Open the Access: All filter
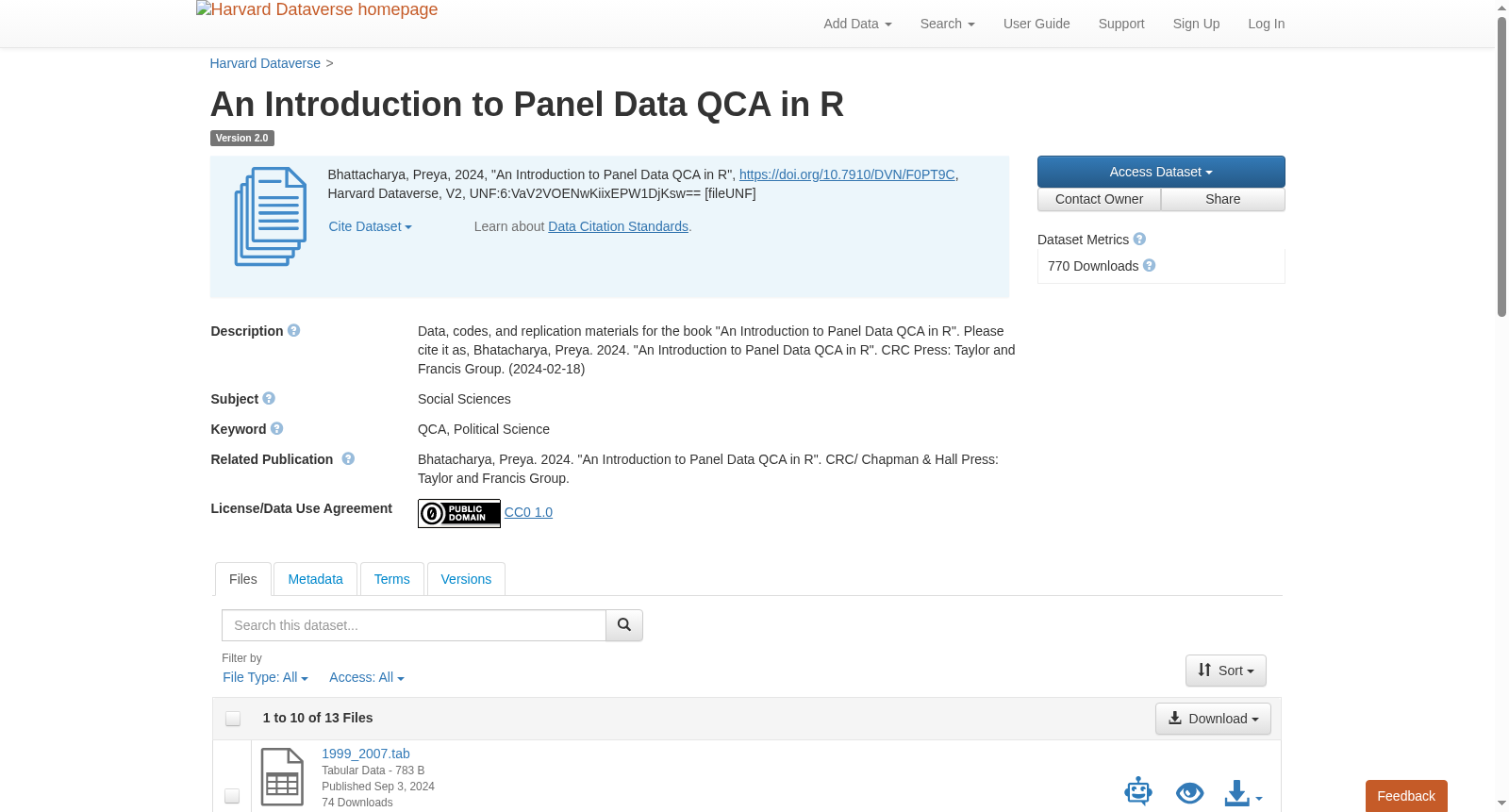The width and height of the screenshot is (1509, 812). click(367, 677)
